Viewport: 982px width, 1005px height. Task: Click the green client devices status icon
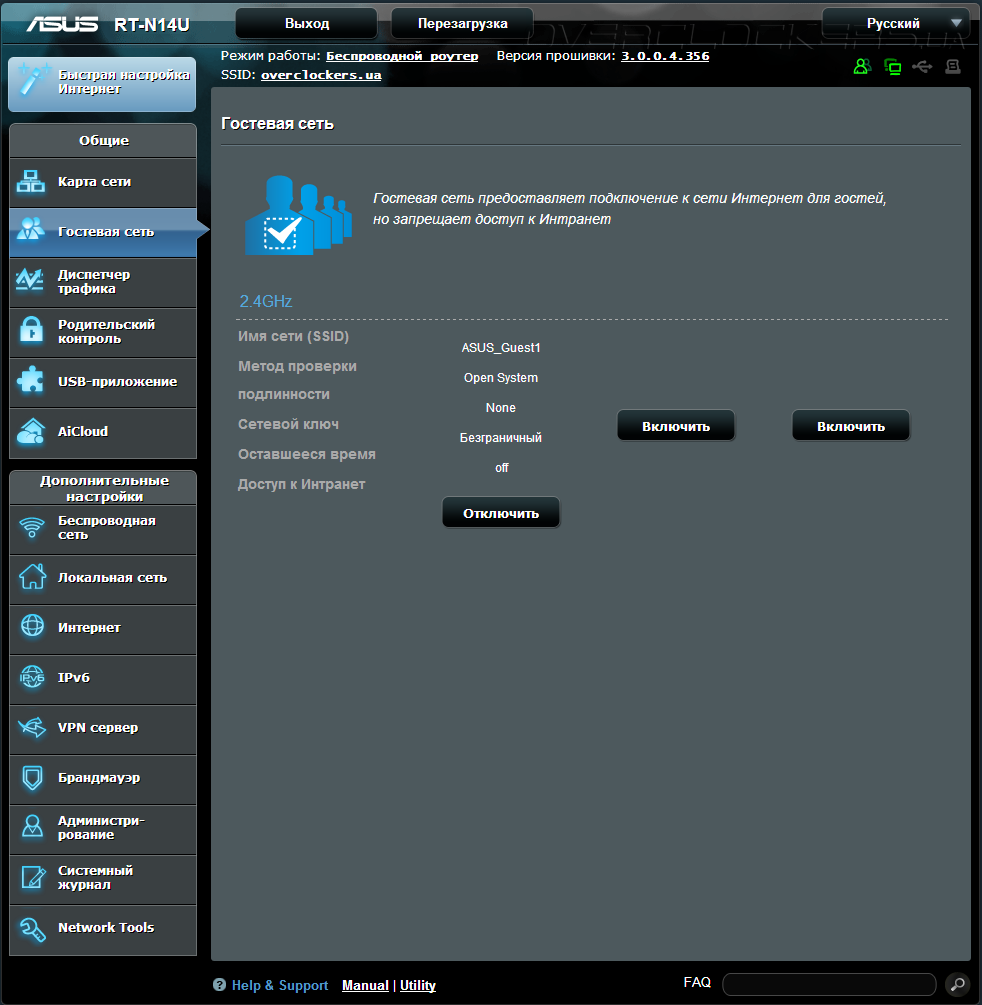point(892,67)
